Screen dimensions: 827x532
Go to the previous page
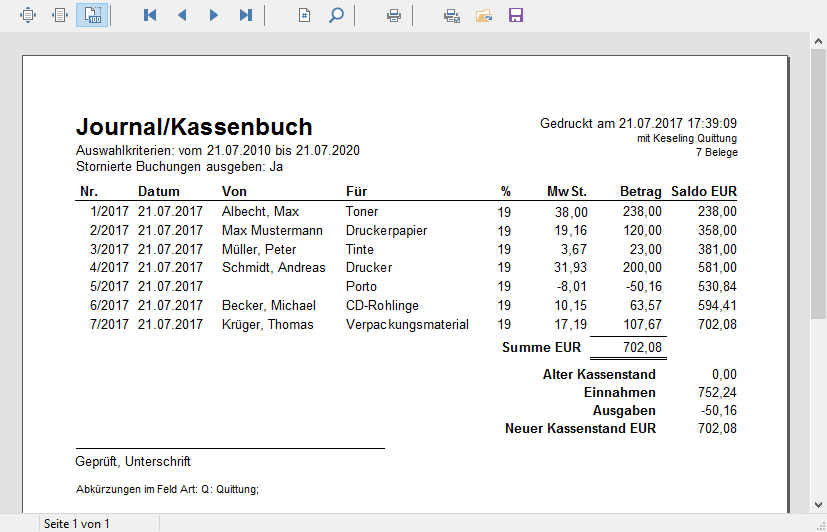(181, 15)
